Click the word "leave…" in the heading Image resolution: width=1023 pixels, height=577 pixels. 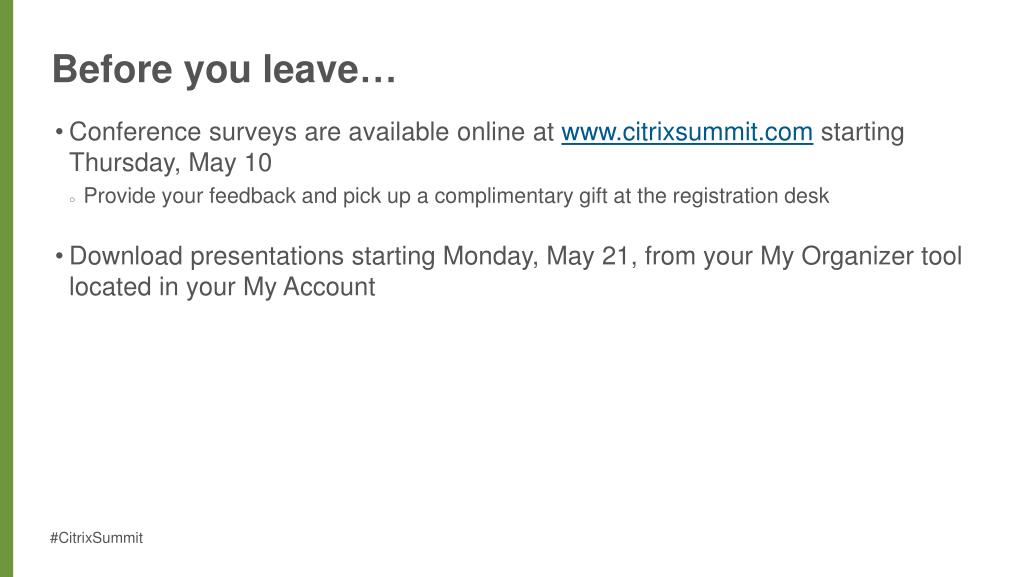pos(329,70)
